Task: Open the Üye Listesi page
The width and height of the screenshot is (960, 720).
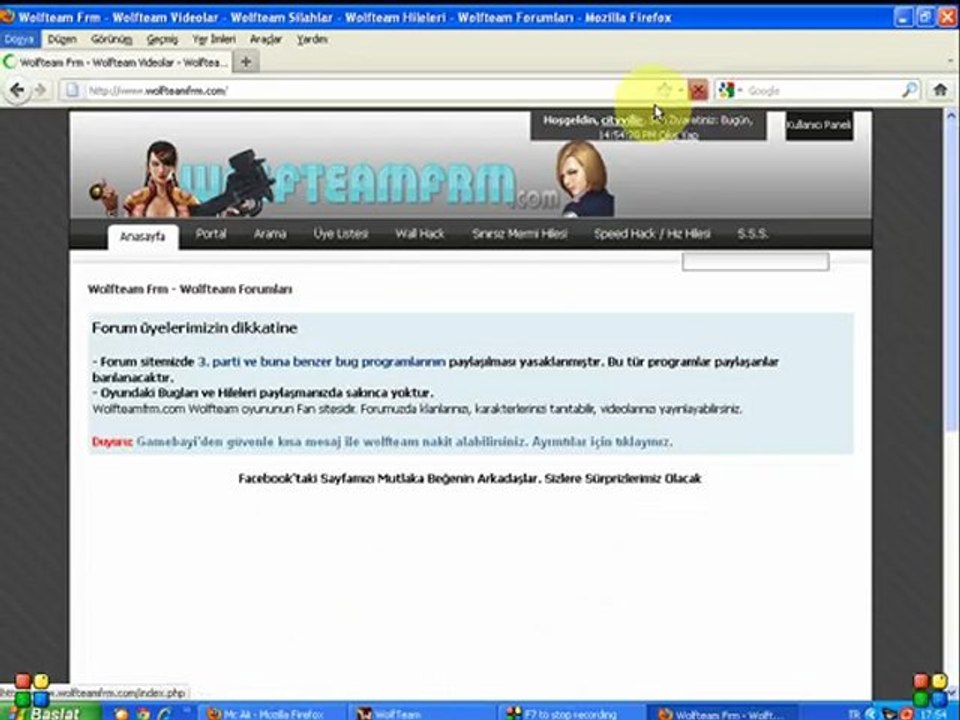Action: pos(340,233)
